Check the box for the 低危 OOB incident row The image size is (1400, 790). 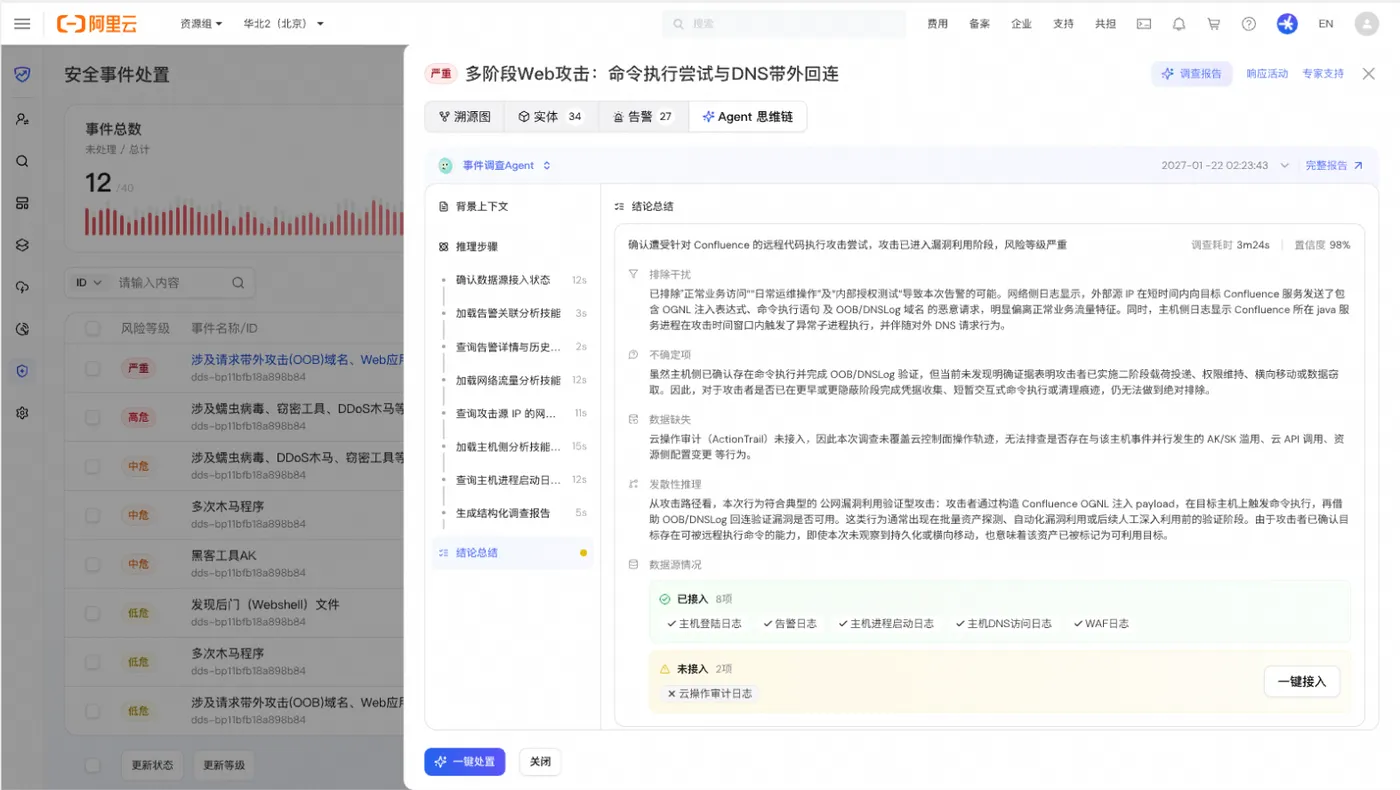pos(93,711)
